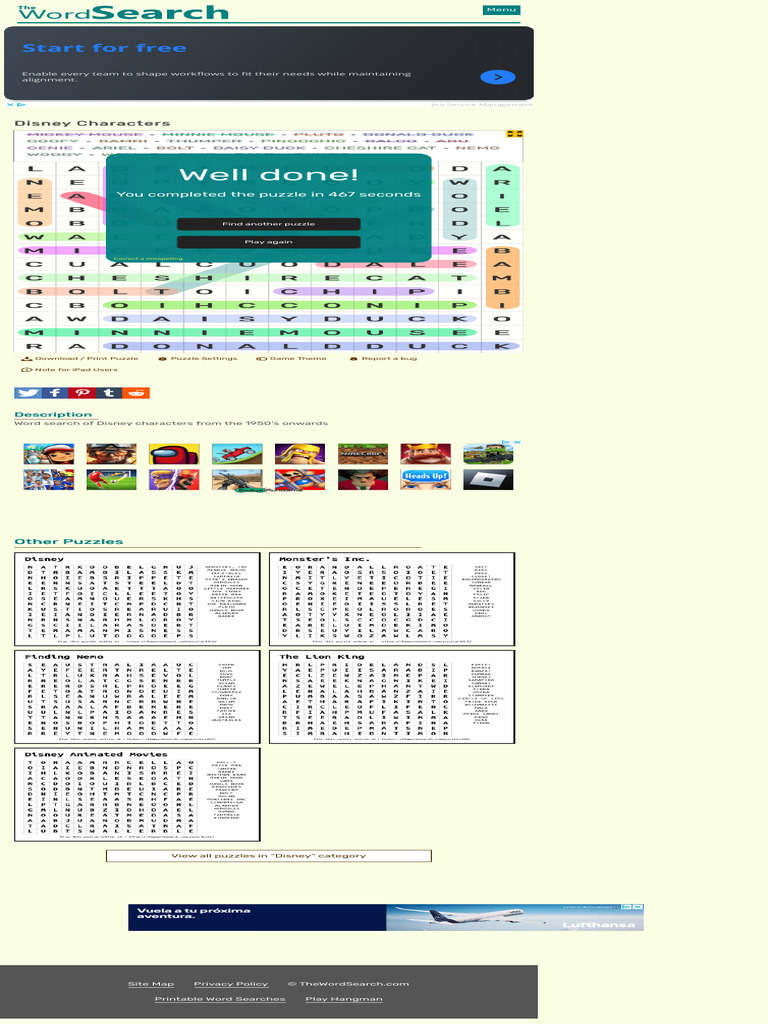Toggle fullscreen with yellow expand icon
This screenshot has height=1024, width=768.
click(x=515, y=134)
